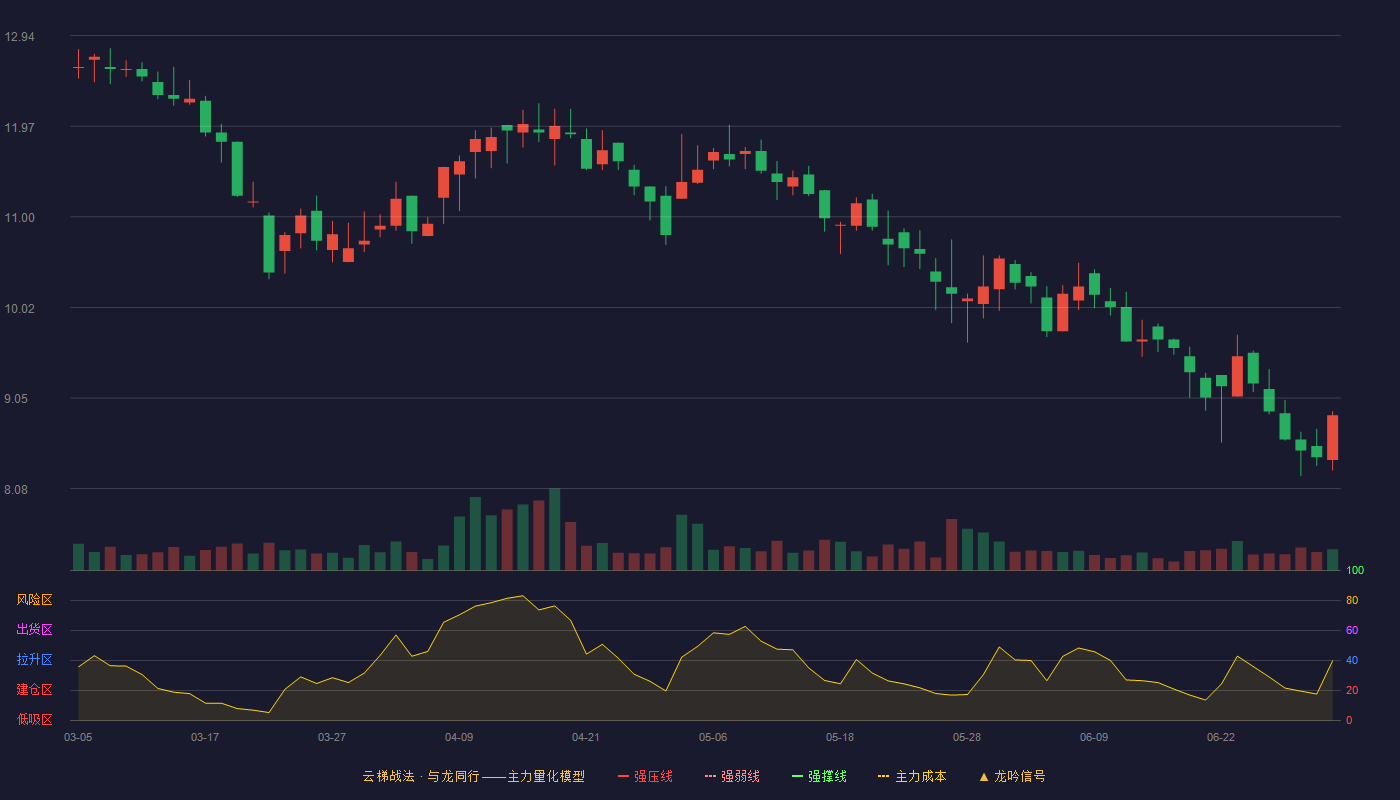Click the 低吸区 zone label

[x=34, y=720]
